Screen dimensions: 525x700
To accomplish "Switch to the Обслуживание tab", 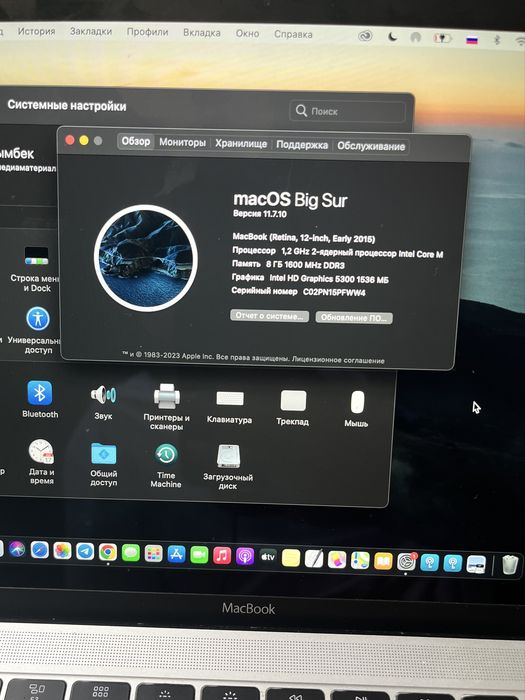I will (371, 146).
